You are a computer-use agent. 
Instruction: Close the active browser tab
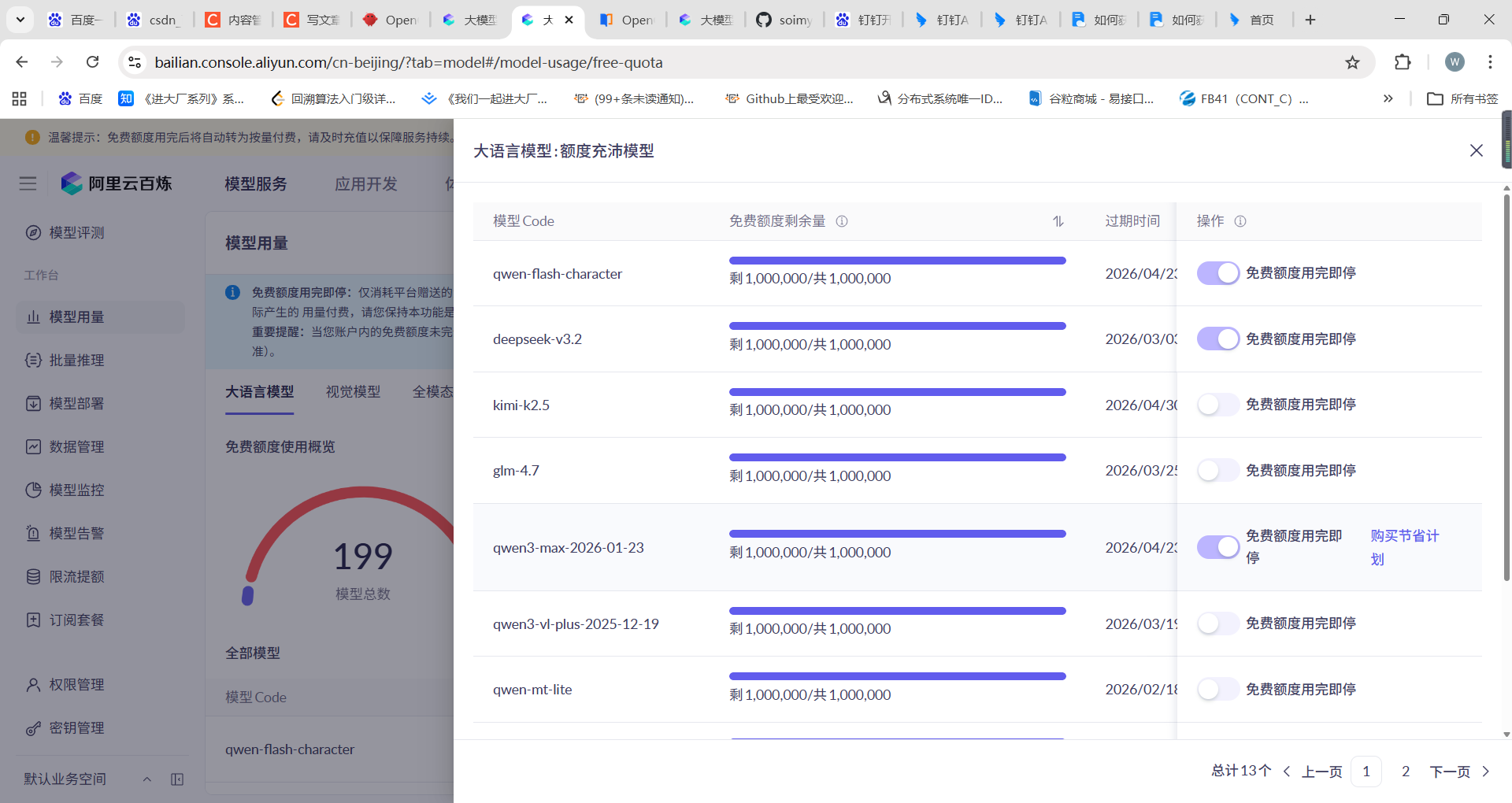tap(569, 20)
